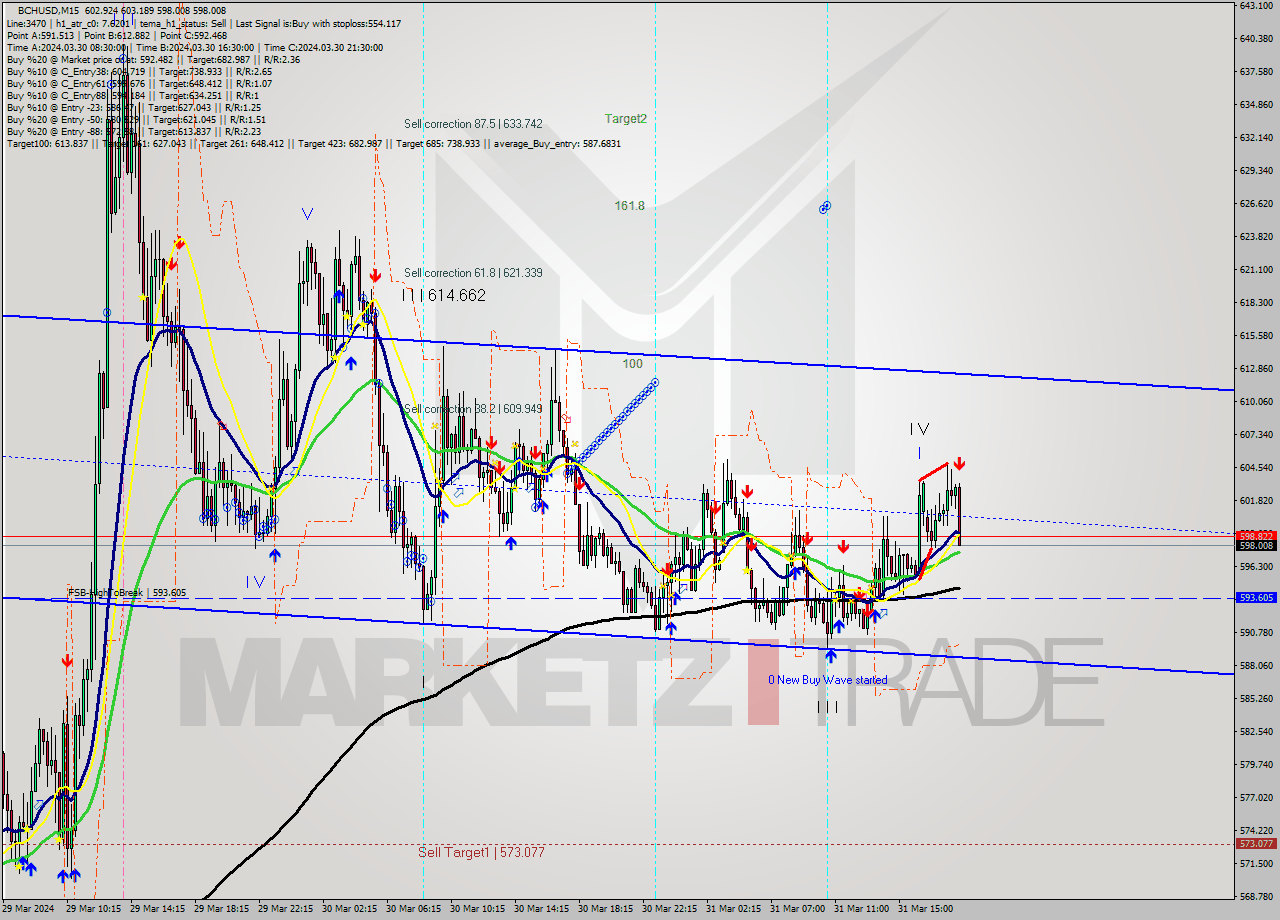The width and height of the screenshot is (1280, 920).
Task: Click the 'Sell correction 38.2 | 609.949' label
Action: [x=473, y=409]
